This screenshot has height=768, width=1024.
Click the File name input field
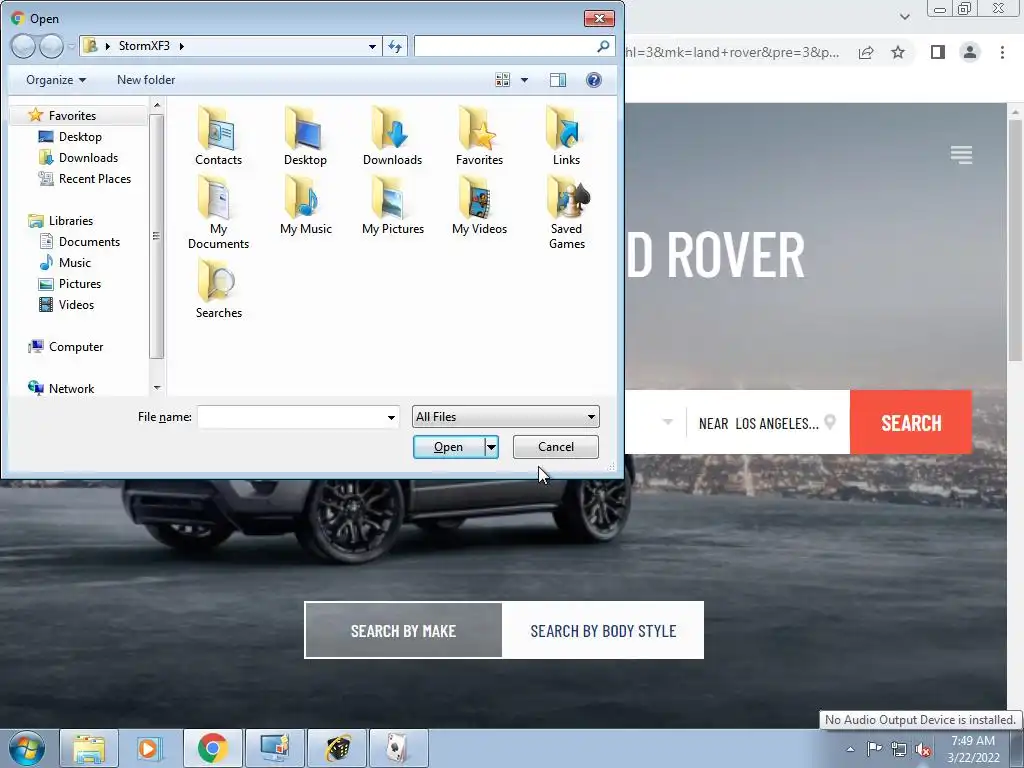tap(291, 417)
